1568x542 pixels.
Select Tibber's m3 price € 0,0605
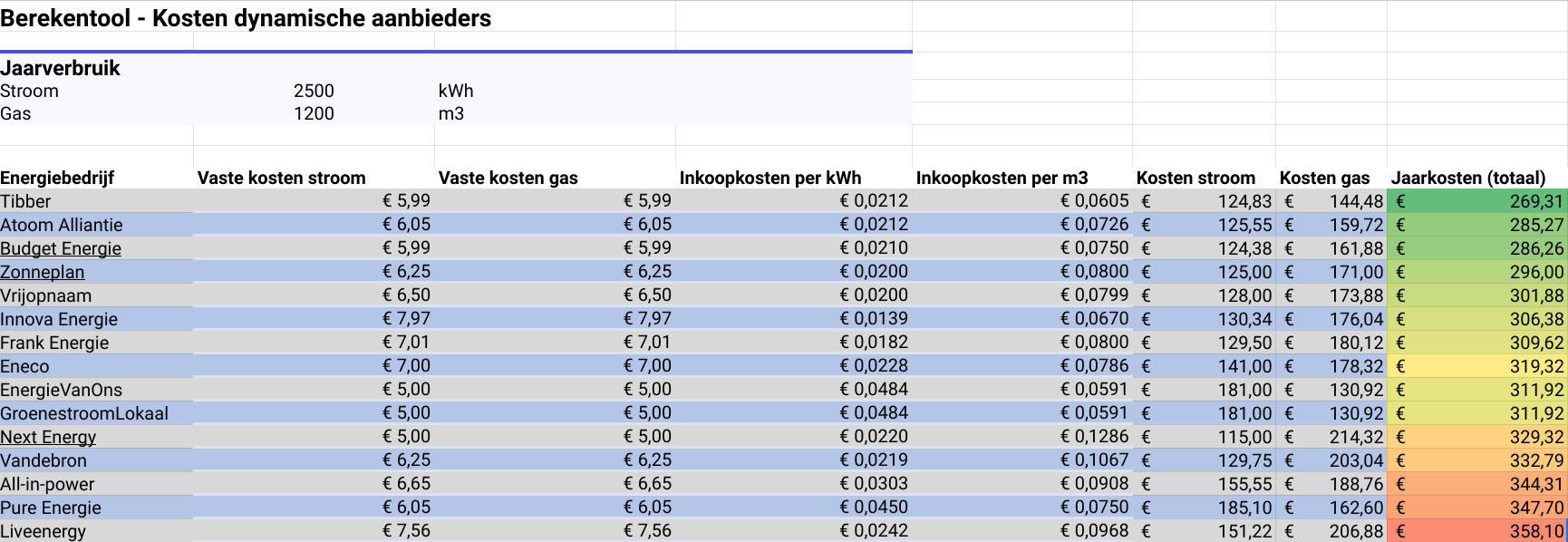click(1095, 200)
